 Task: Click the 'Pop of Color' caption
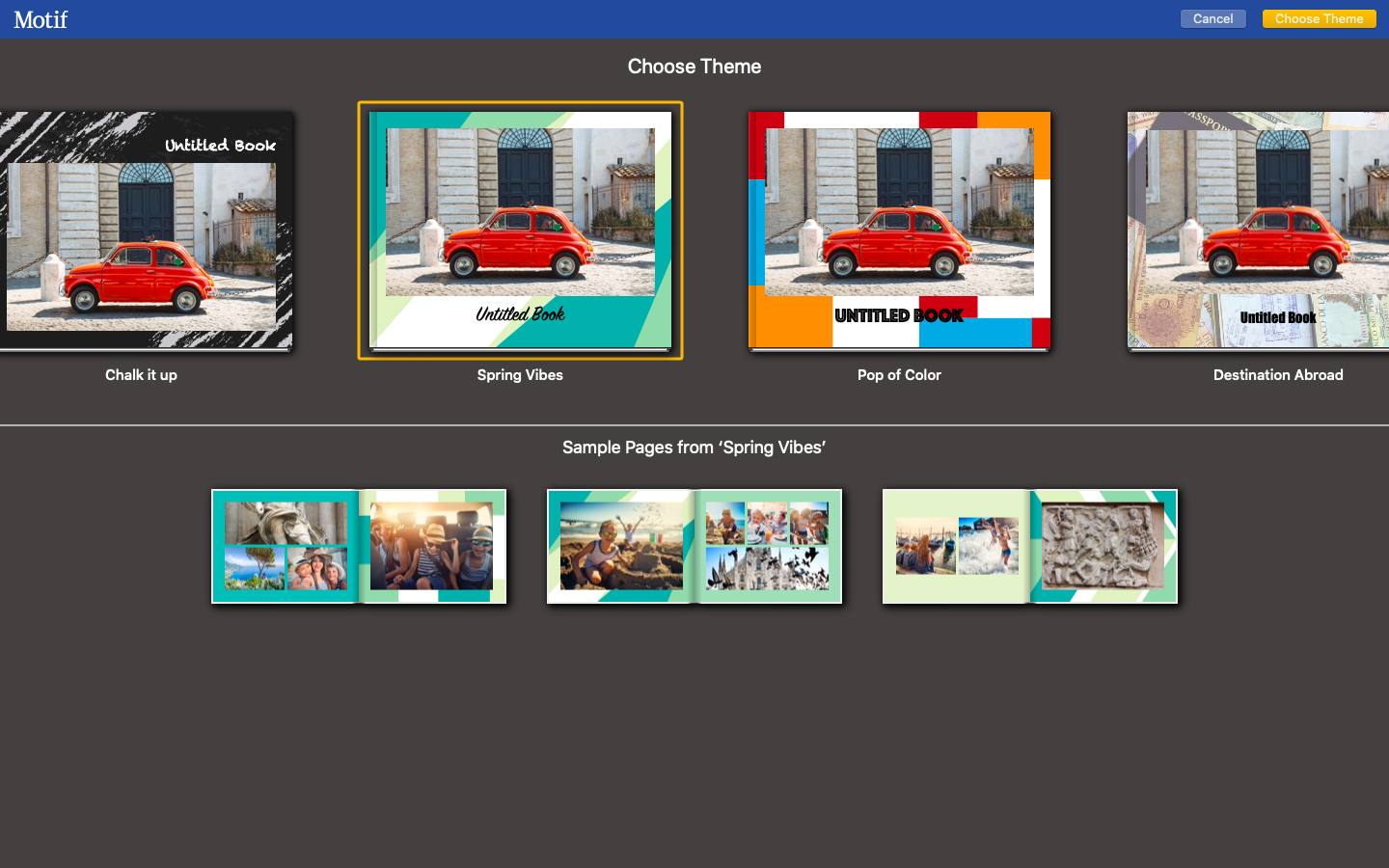(899, 375)
